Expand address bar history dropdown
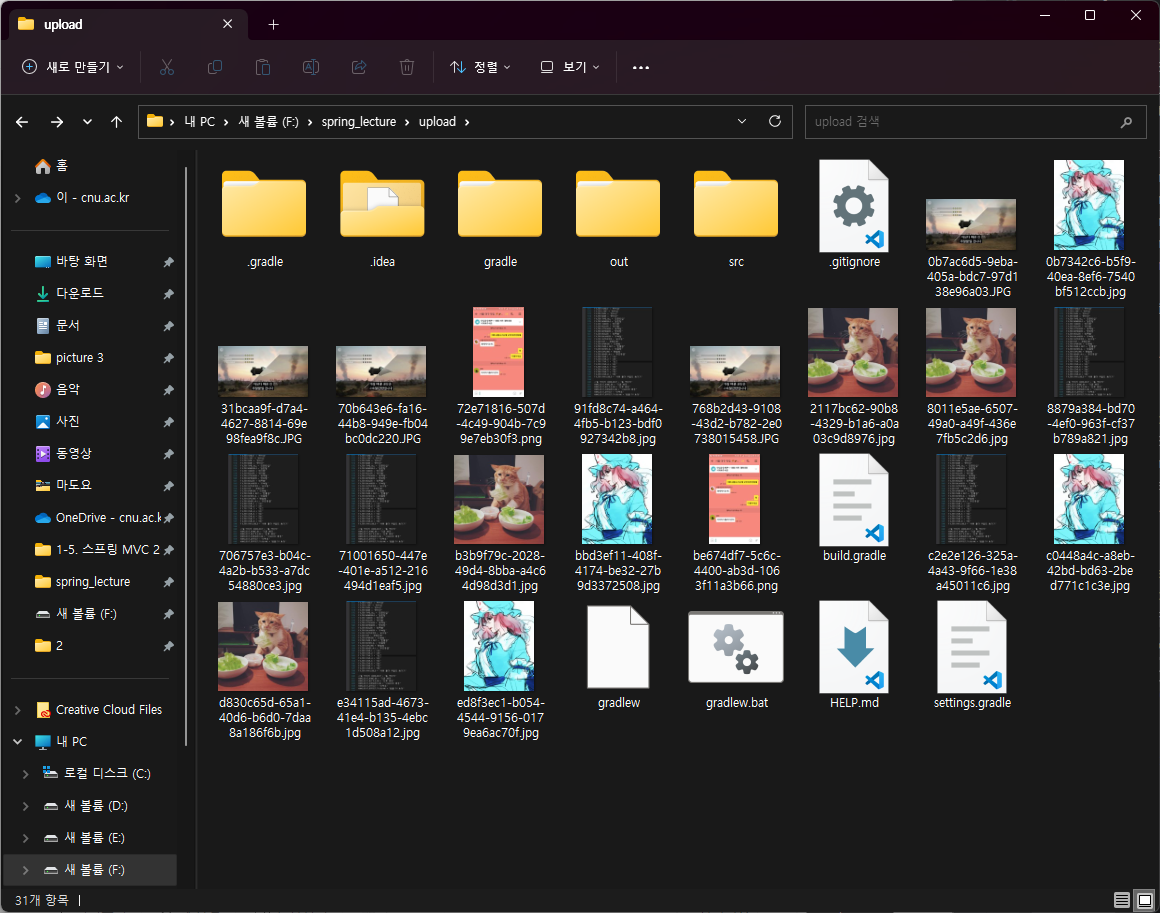1160x913 pixels. click(742, 121)
